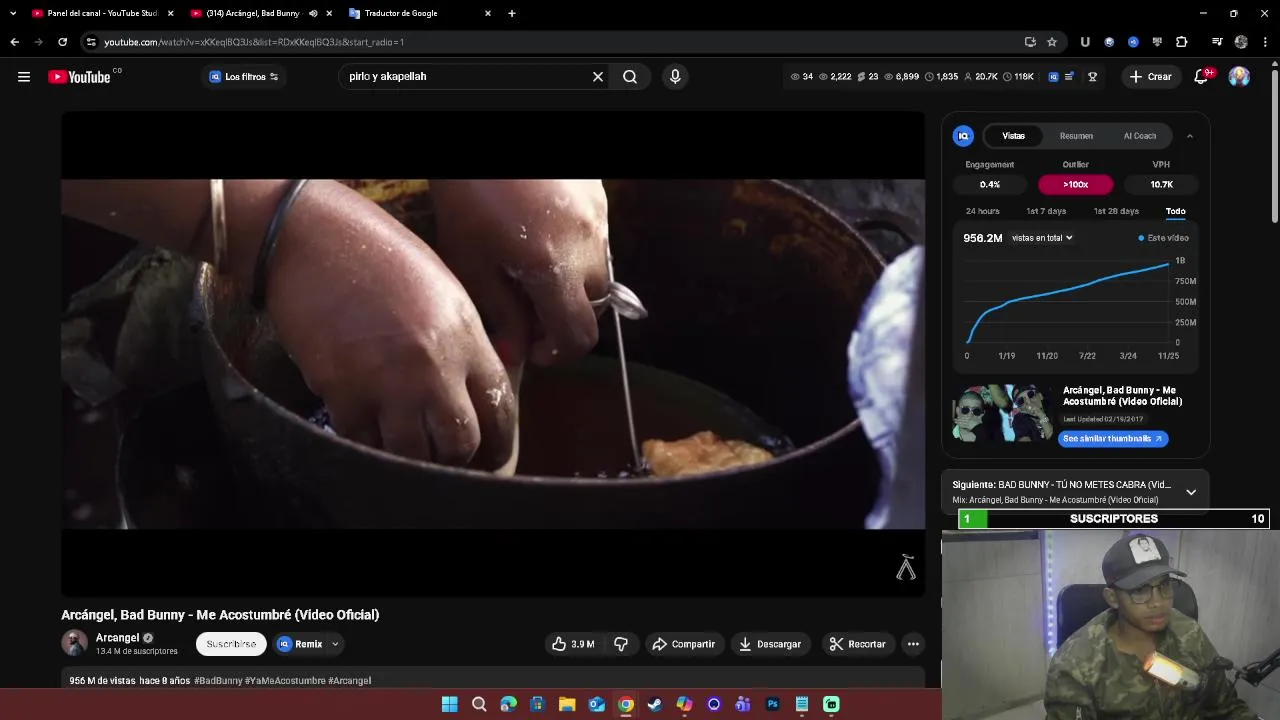Open Chrome tab search dropdown
1280x720 pixels.
tap(12, 13)
